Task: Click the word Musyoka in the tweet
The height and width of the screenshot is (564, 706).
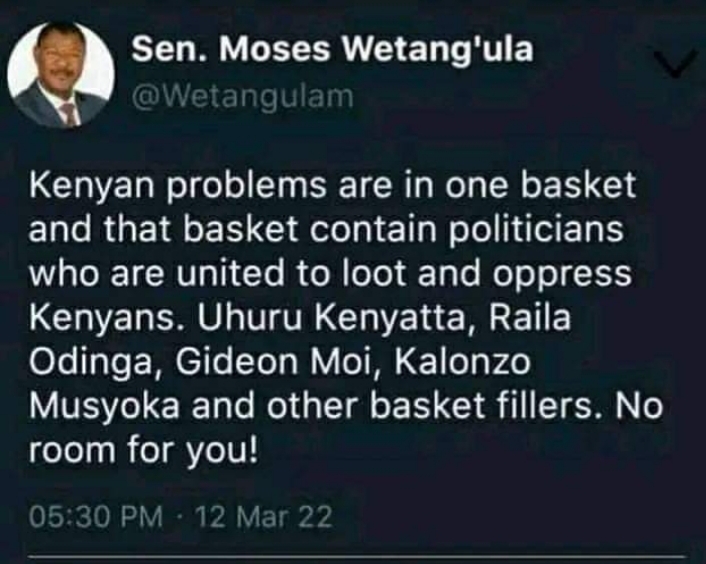Action: pyautogui.click(x=104, y=407)
